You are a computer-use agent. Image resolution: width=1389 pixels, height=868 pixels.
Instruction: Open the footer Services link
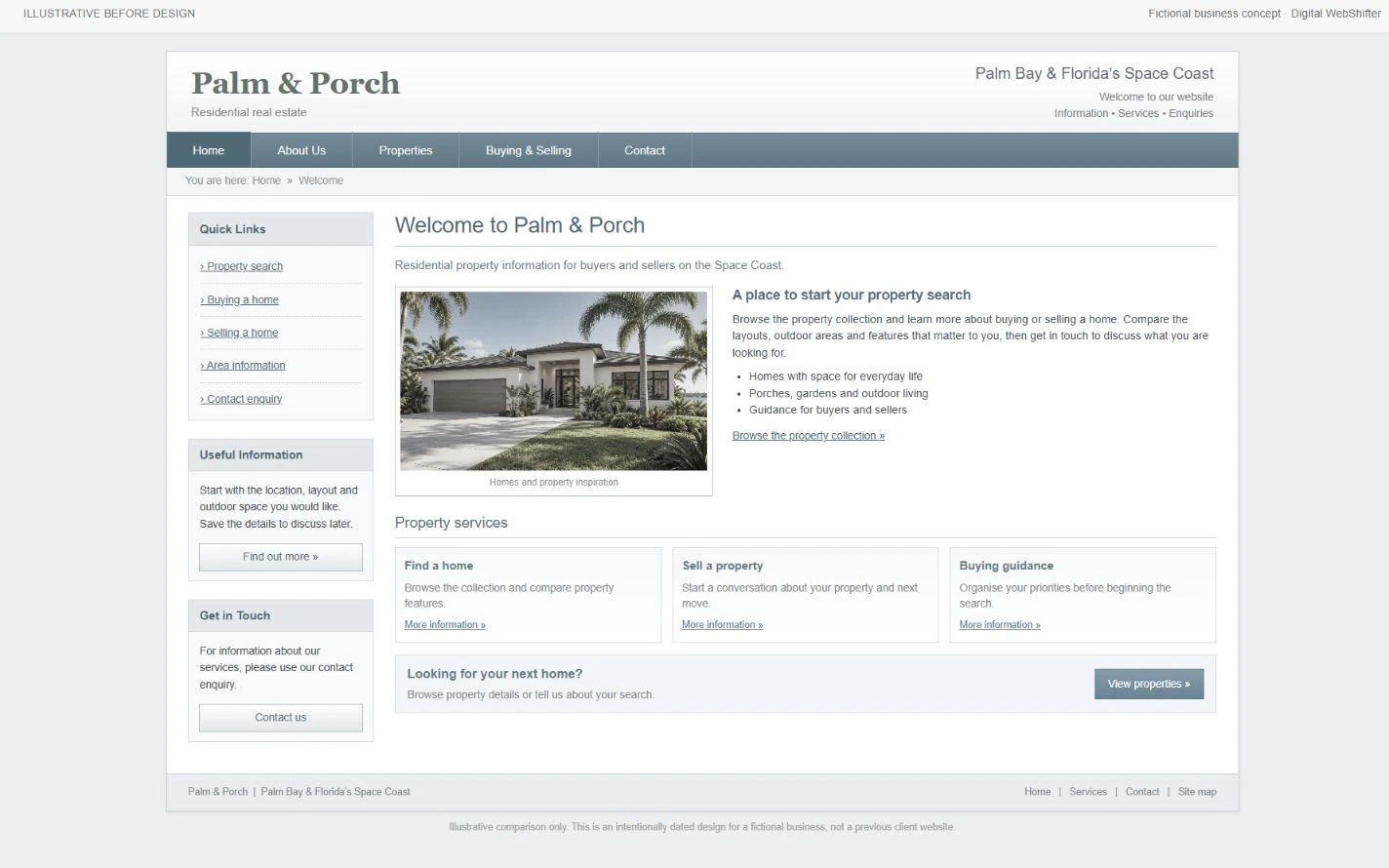coord(1088,792)
